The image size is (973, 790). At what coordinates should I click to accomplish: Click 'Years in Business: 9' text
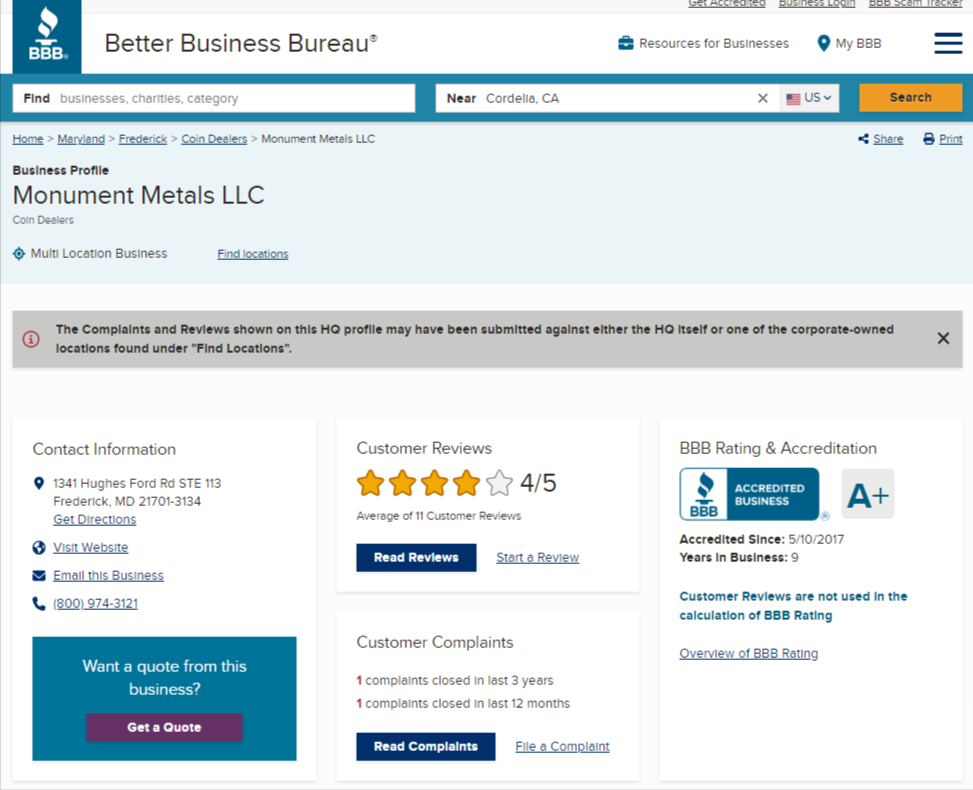click(x=738, y=557)
